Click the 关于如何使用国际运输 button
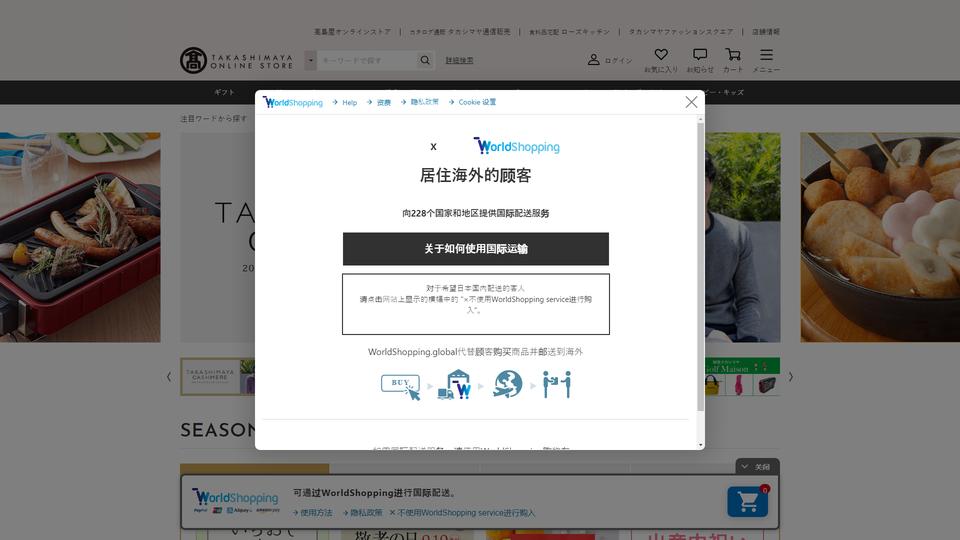960x540 pixels. click(476, 249)
